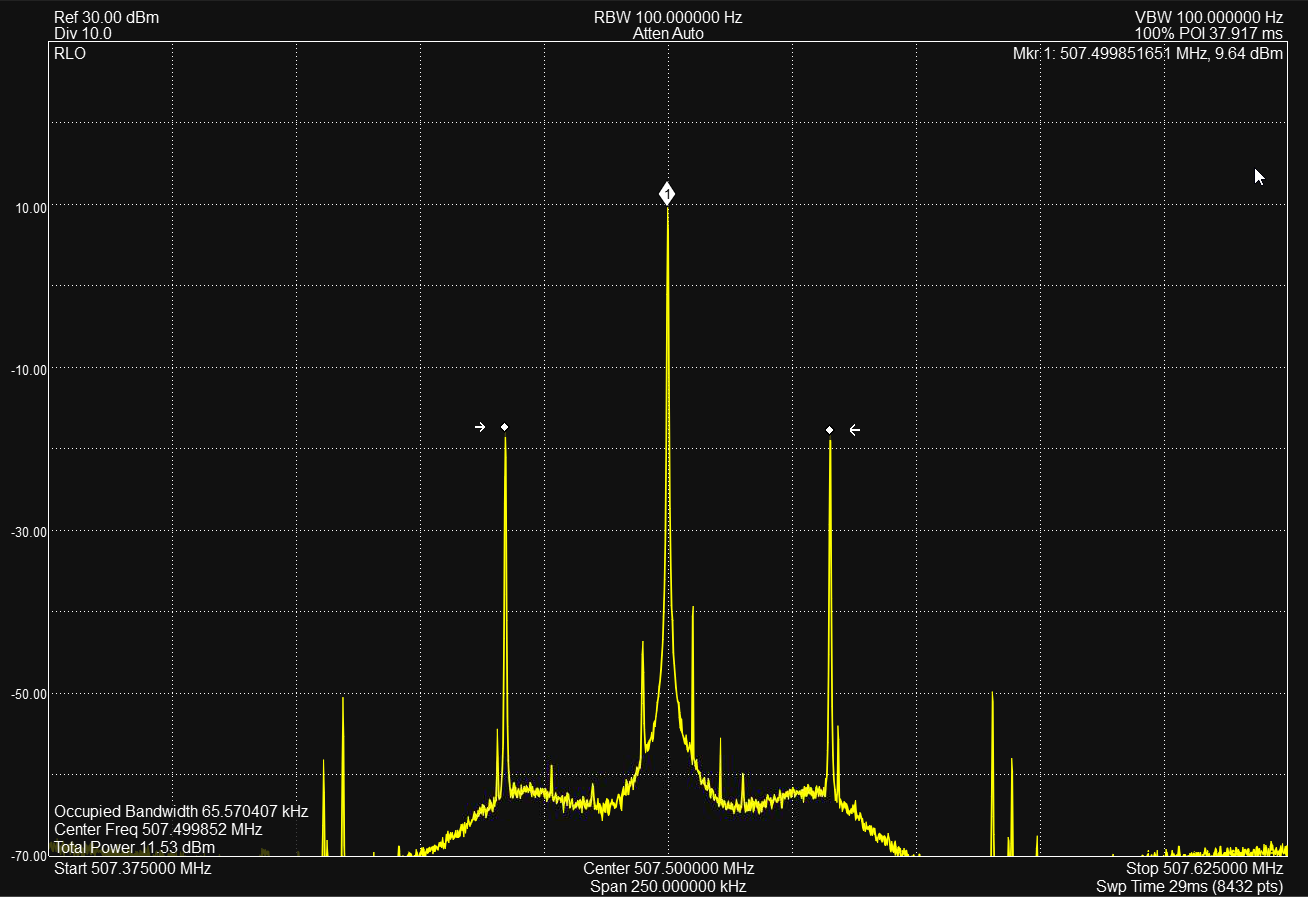The image size is (1308, 897).
Task: Select the left occupied bandwidth arrow indicator
Action: (480, 427)
